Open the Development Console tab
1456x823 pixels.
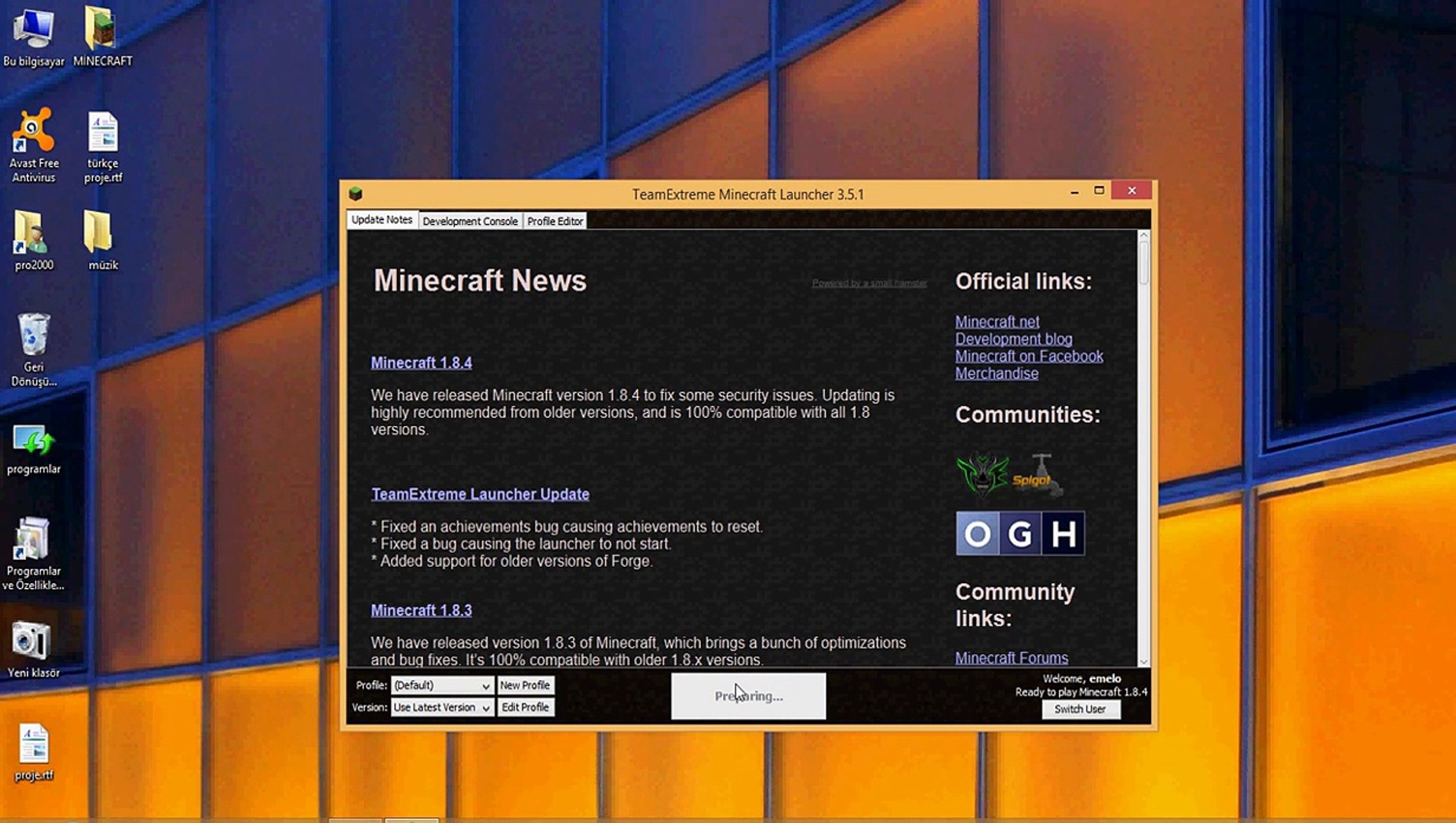pyautogui.click(x=470, y=221)
